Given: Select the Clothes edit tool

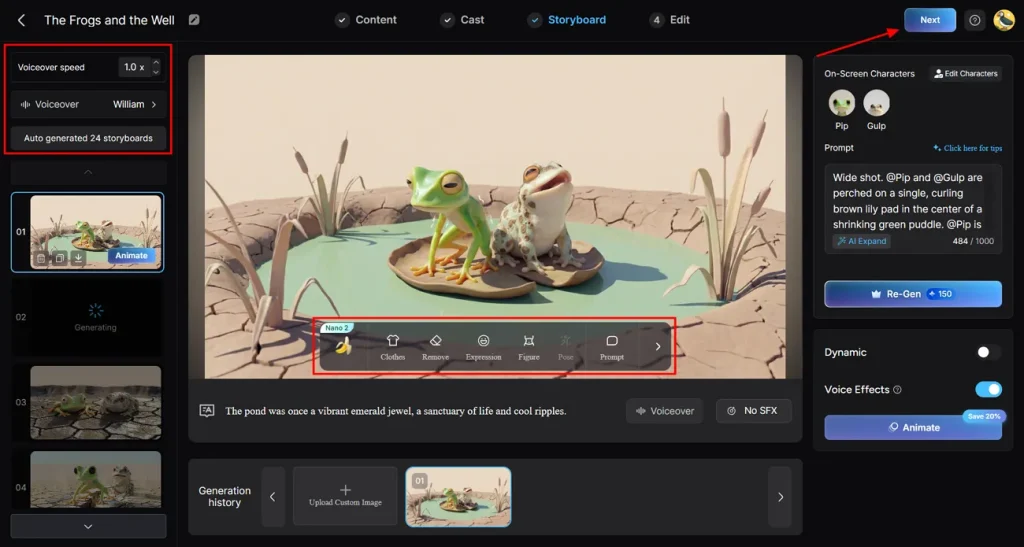Looking at the screenshot, I should 393,346.
